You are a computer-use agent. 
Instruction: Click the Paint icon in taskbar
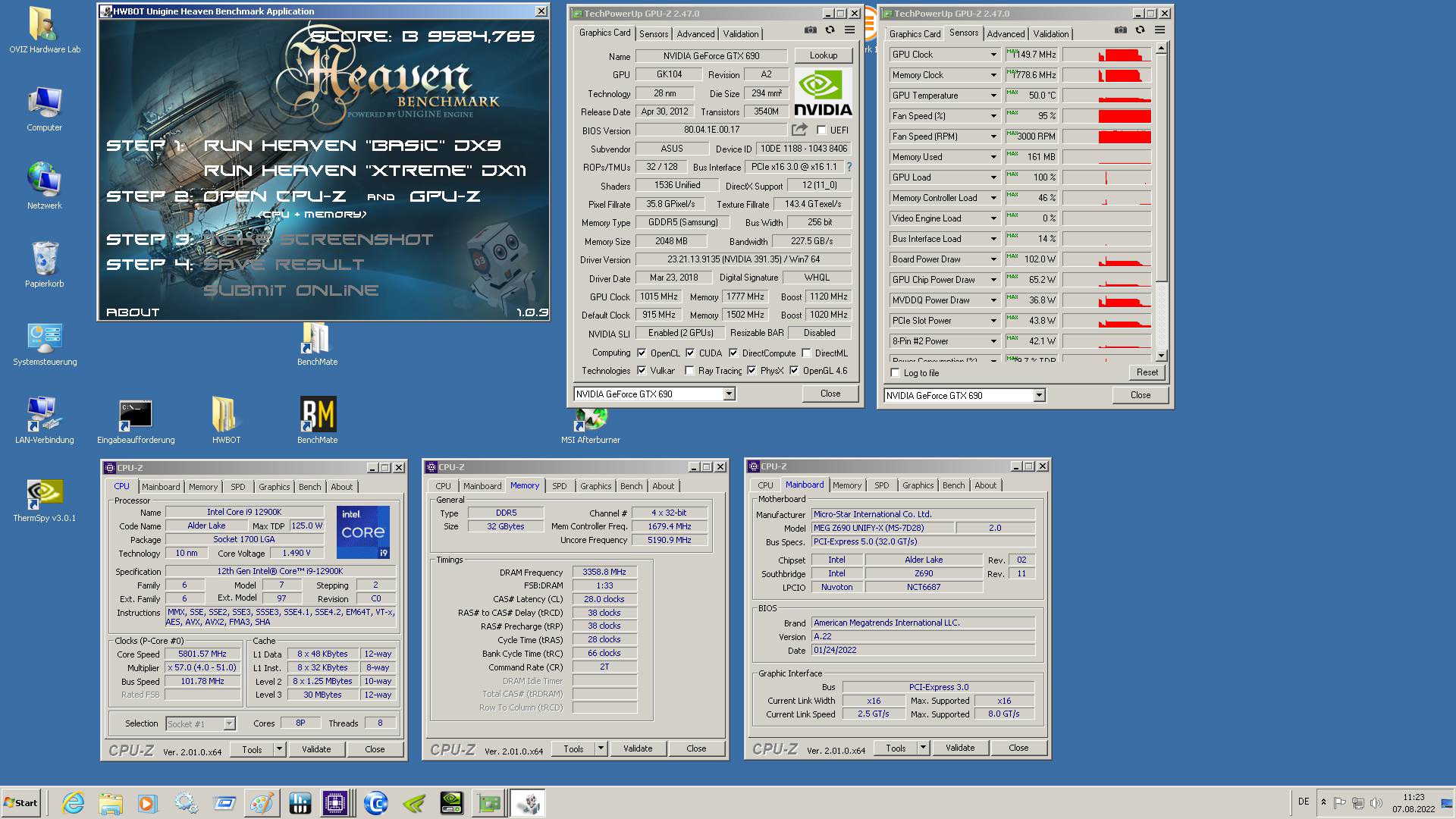click(x=262, y=803)
